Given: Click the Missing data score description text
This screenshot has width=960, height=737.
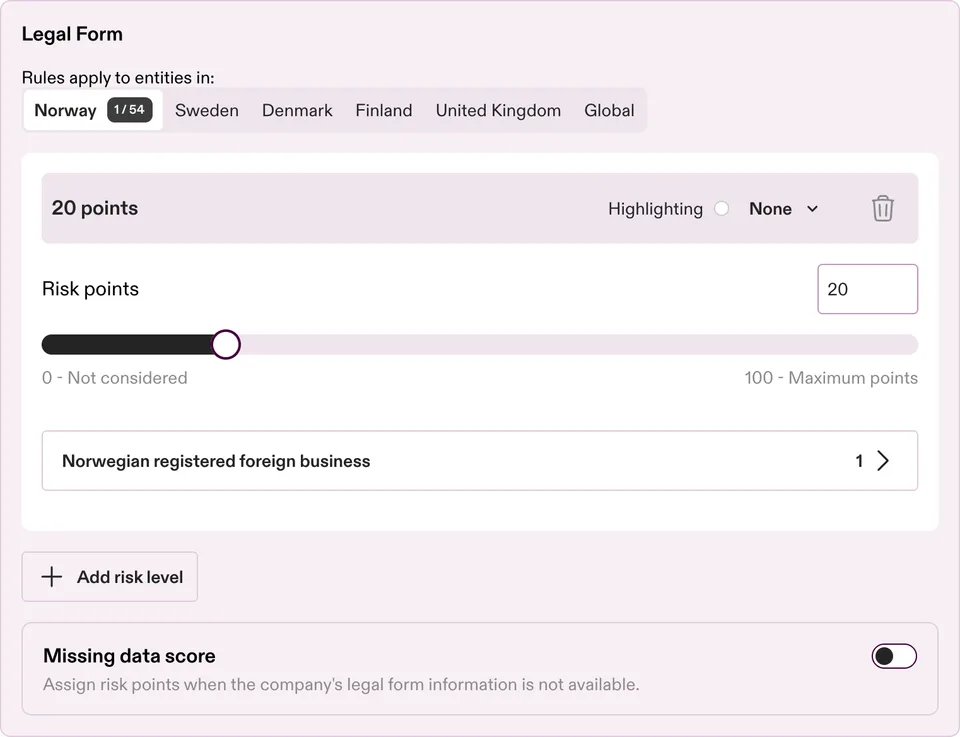Looking at the screenshot, I should tap(341, 684).
